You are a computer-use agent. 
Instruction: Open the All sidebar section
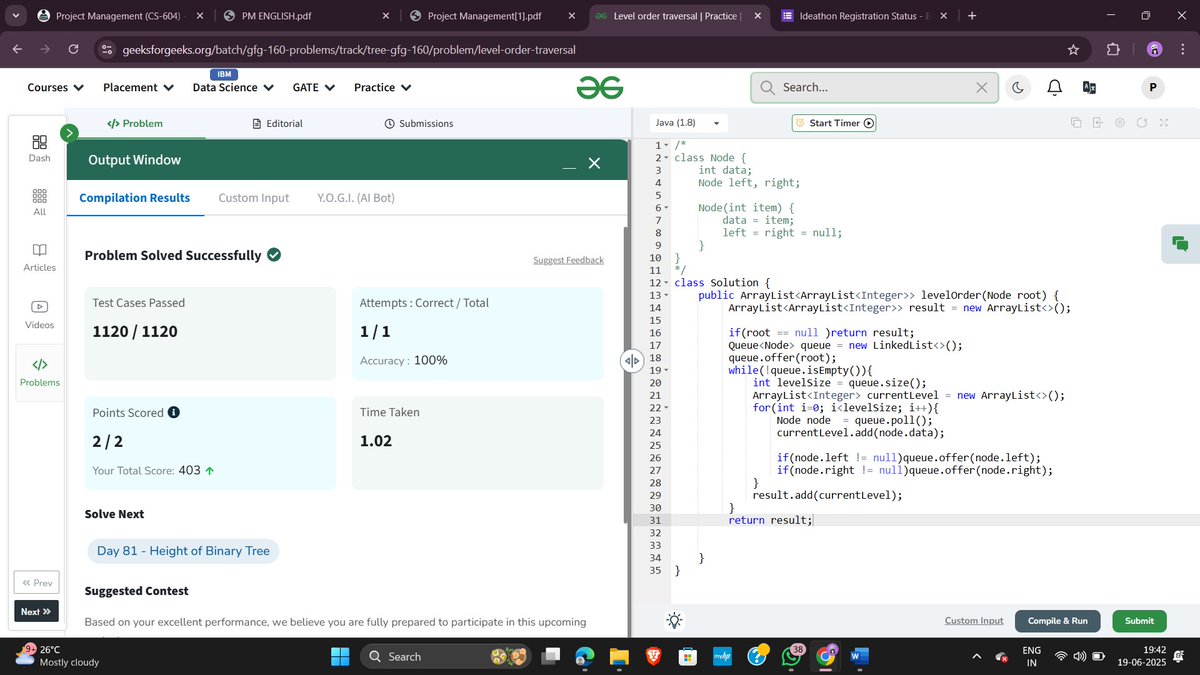39,202
